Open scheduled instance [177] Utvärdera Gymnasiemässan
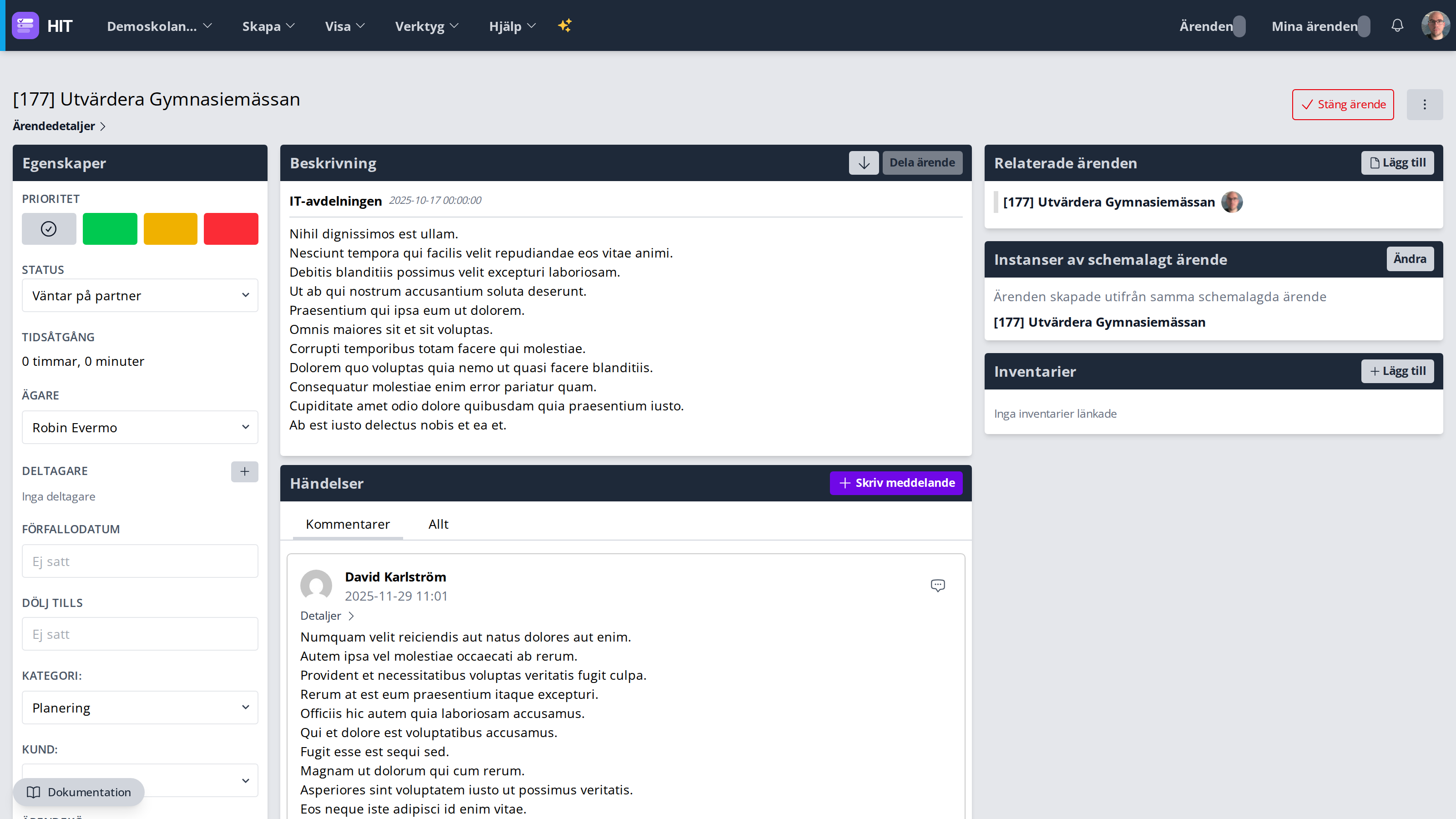Screen dimensions: 1456x819 tap(1099, 322)
